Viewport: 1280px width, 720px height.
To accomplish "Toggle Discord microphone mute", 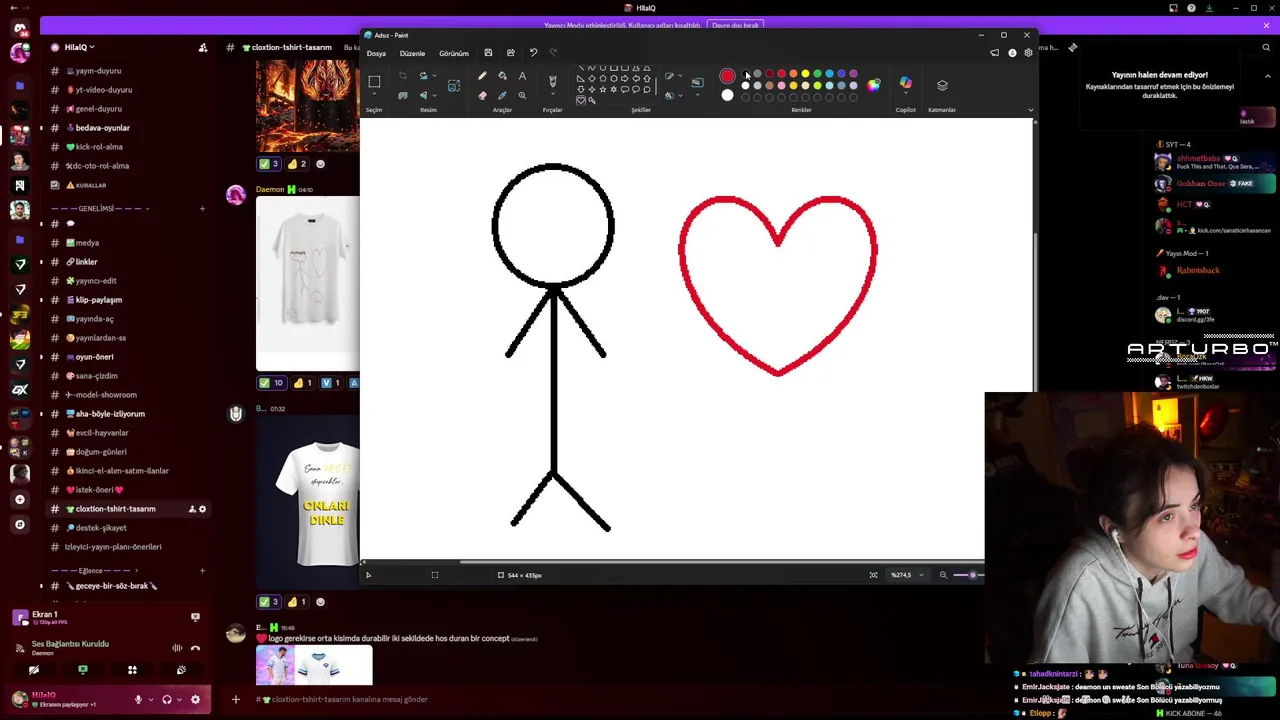I will pos(138,699).
